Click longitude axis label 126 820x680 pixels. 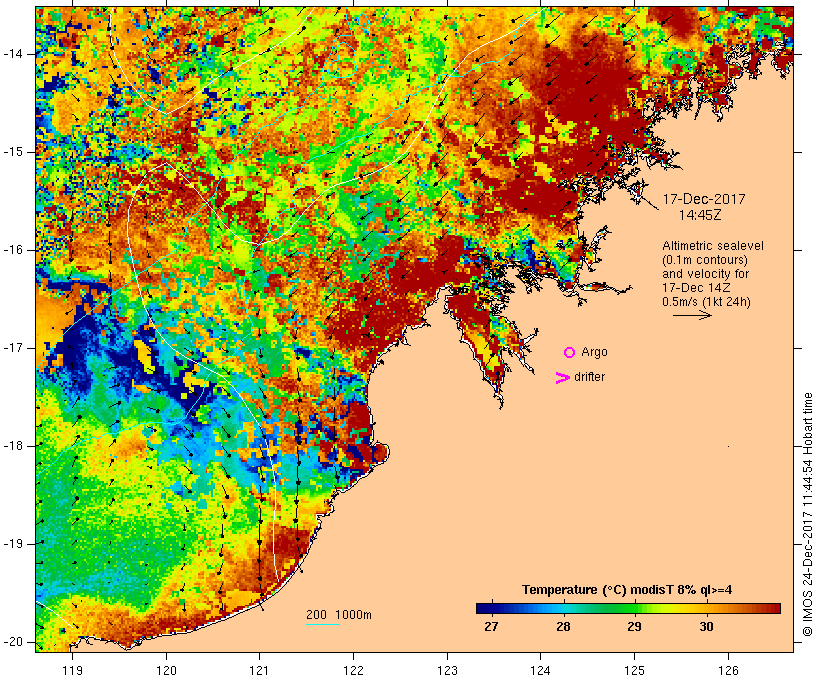pyautogui.click(x=728, y=670)
